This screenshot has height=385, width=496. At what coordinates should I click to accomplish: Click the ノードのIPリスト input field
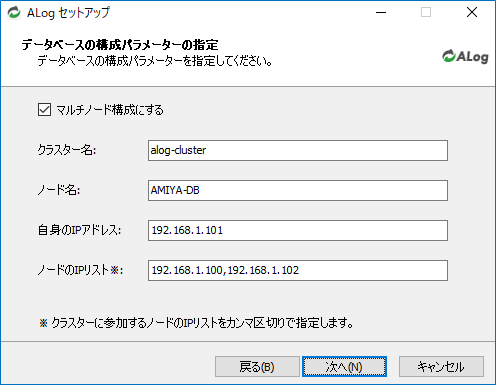pos(298,270)
